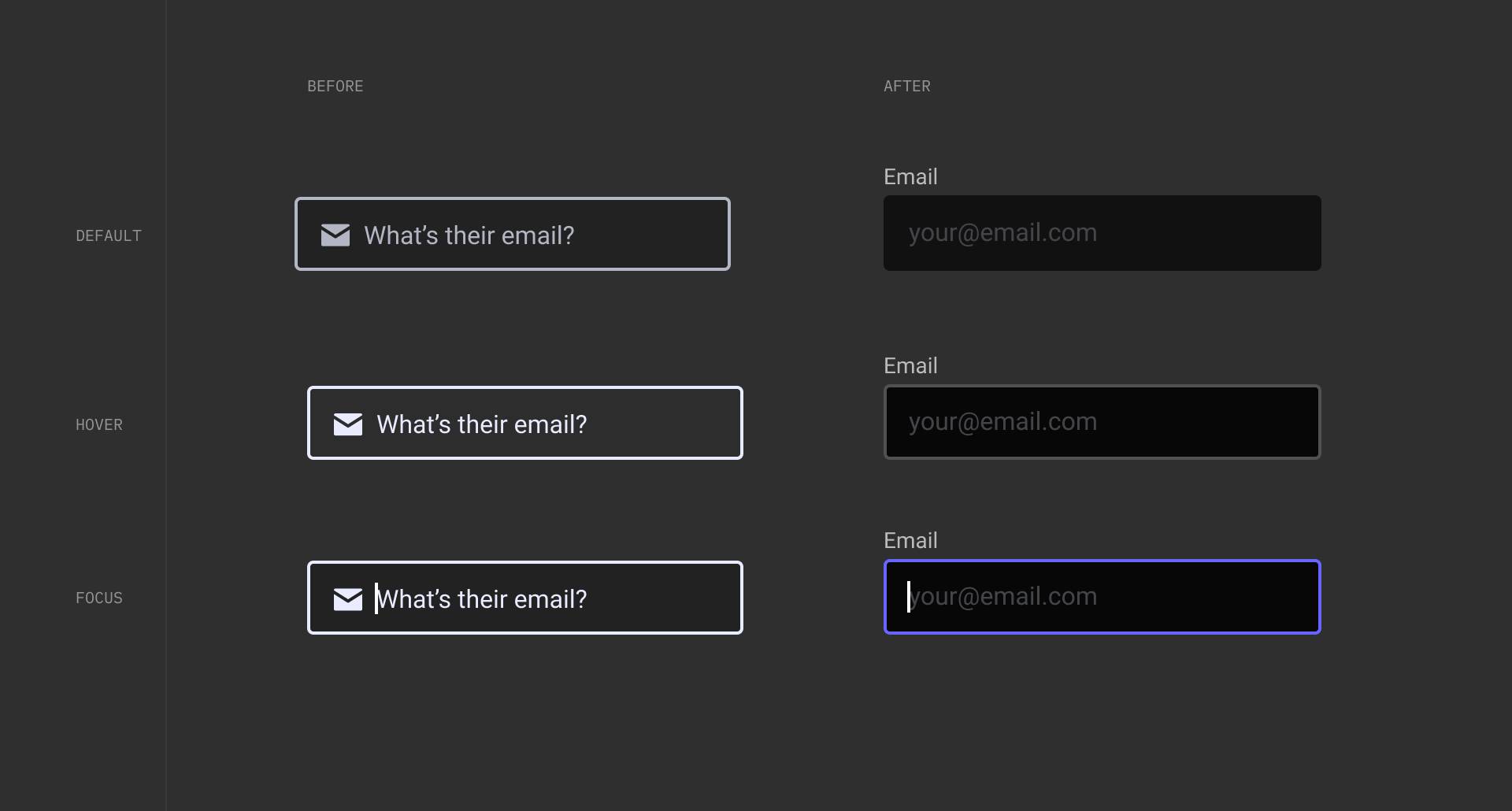Select the AFTER column heading
The height and width of the screenshot is (811, 1512).
[907, 87]
